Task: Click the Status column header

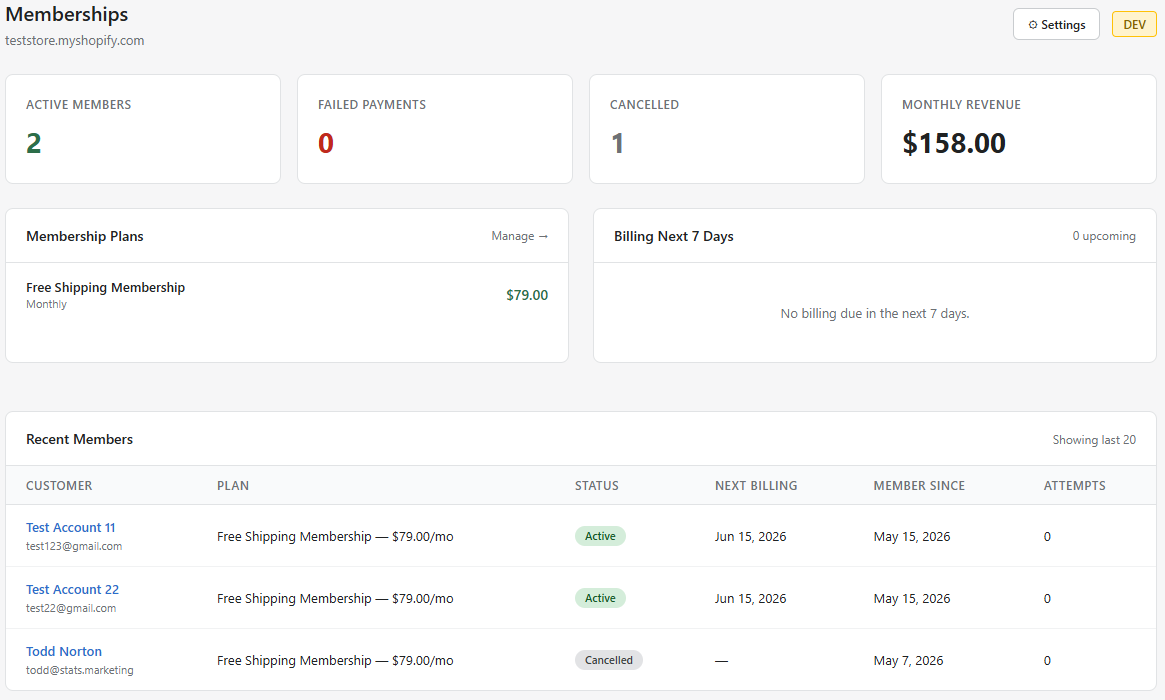Action: (597, 485)
